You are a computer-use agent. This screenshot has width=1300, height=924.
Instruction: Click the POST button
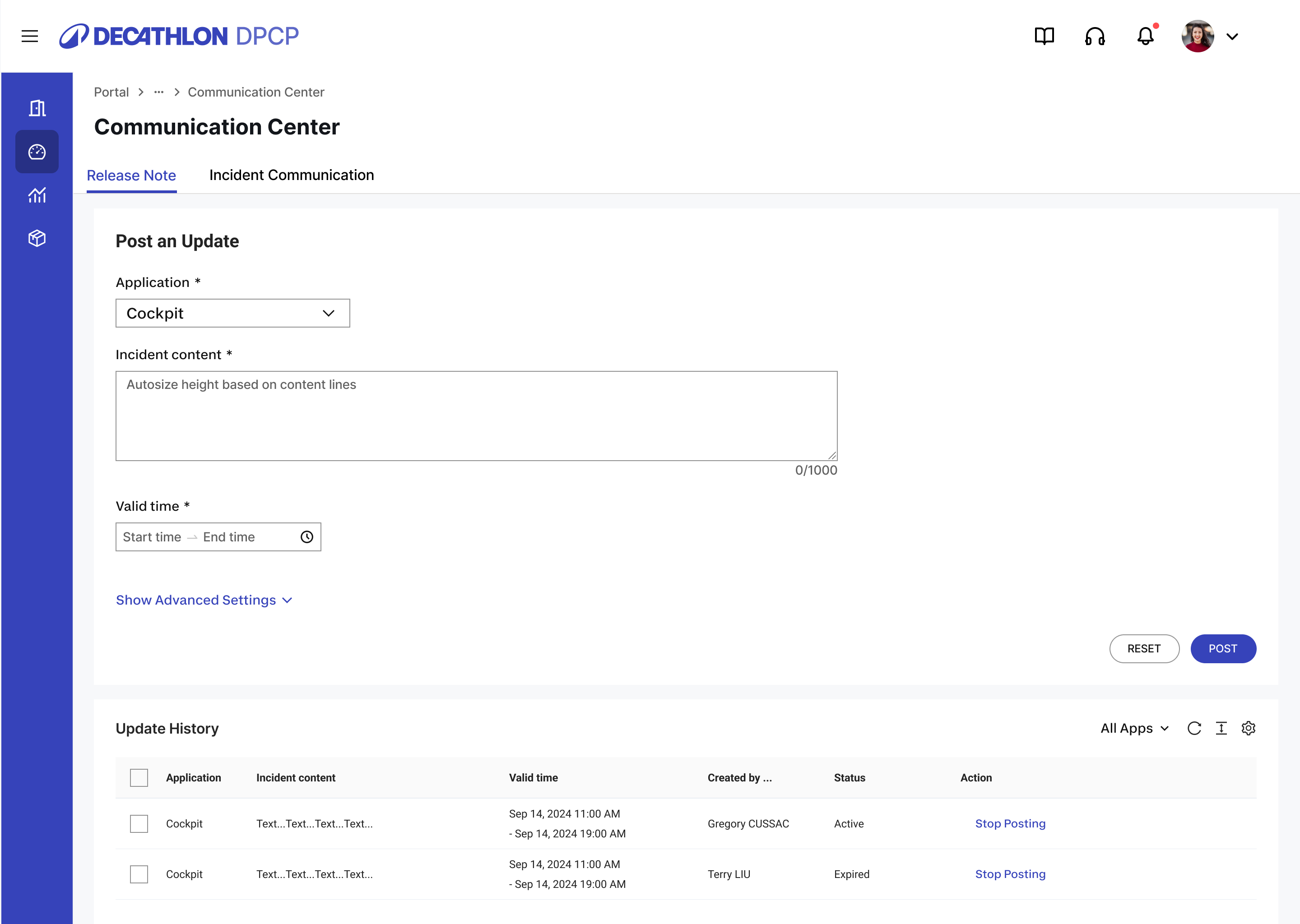(x=1223, y=649)
